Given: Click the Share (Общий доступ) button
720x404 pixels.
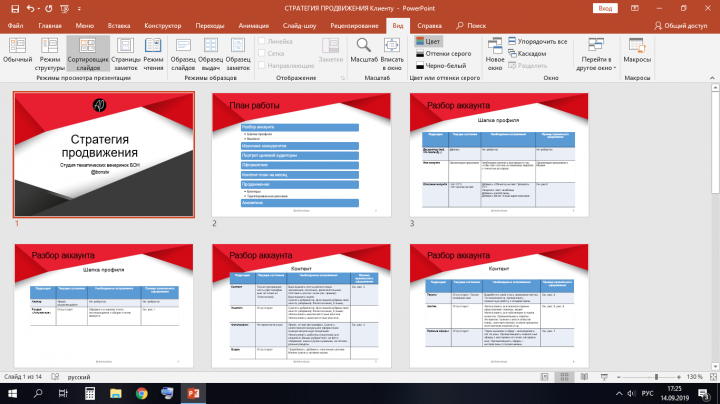Looking at the screenshot, I should pyautogui.click(x=681, y=26).
